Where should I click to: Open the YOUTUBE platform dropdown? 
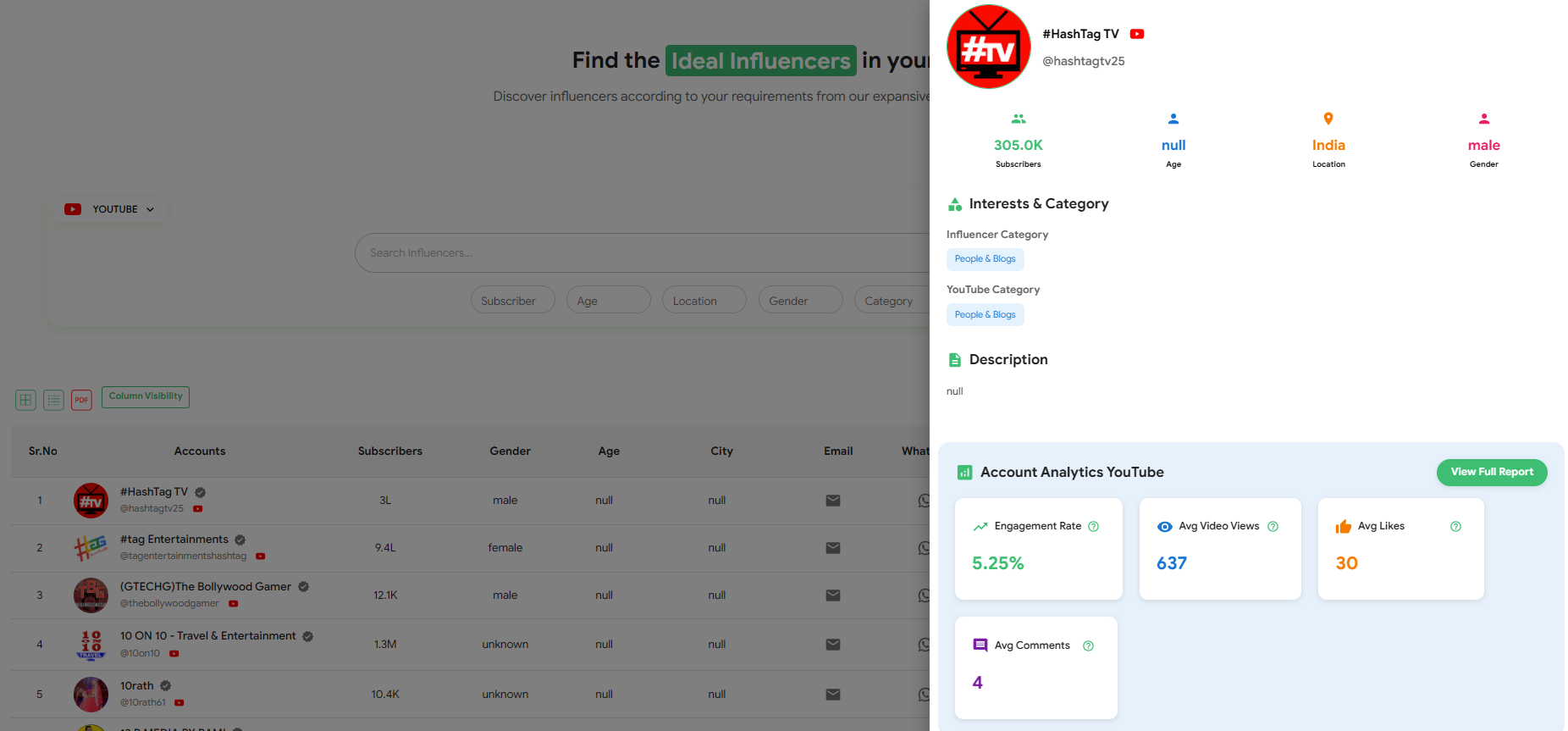coord(109,209)
